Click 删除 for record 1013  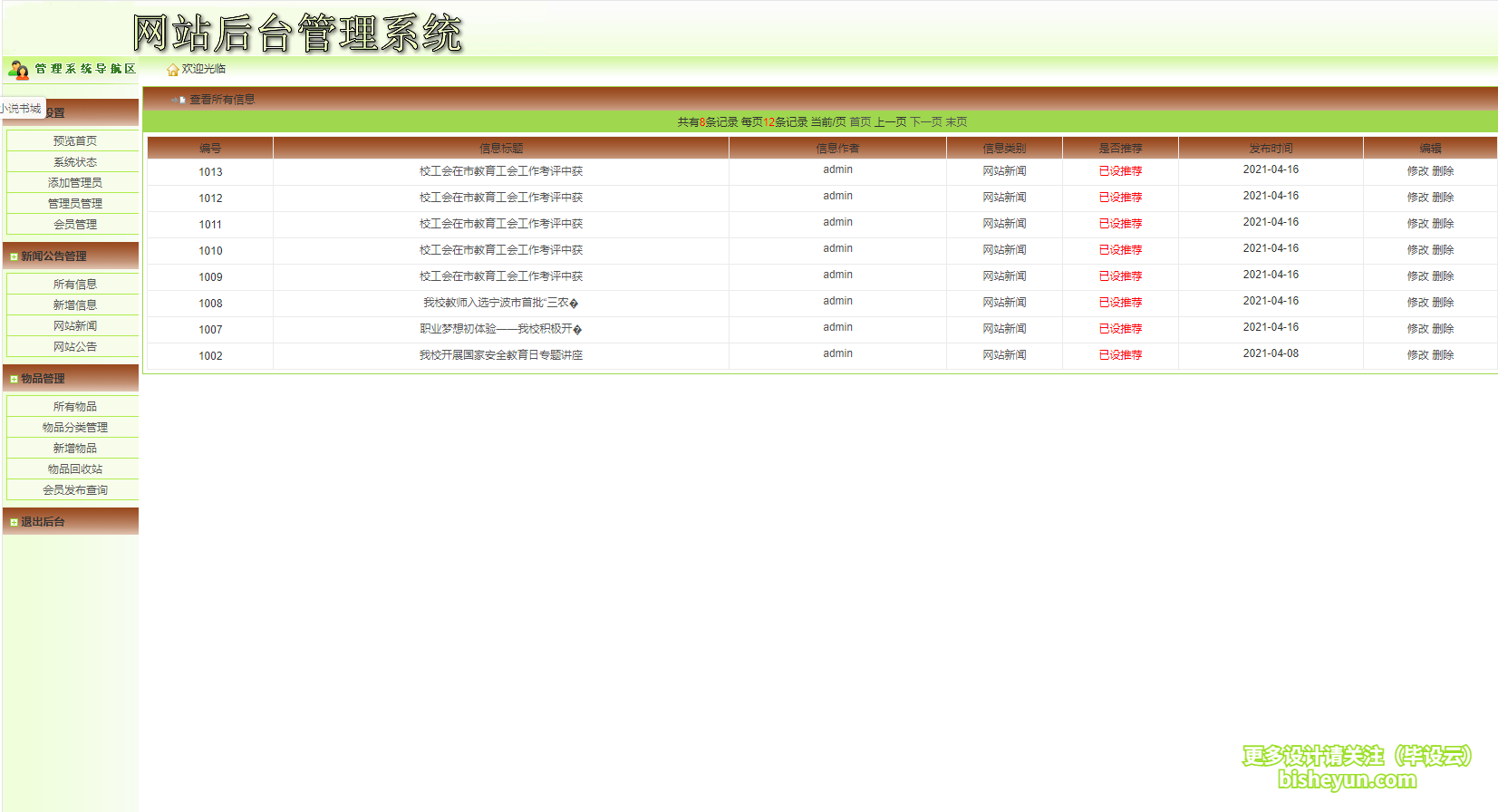coord(1443,170)
